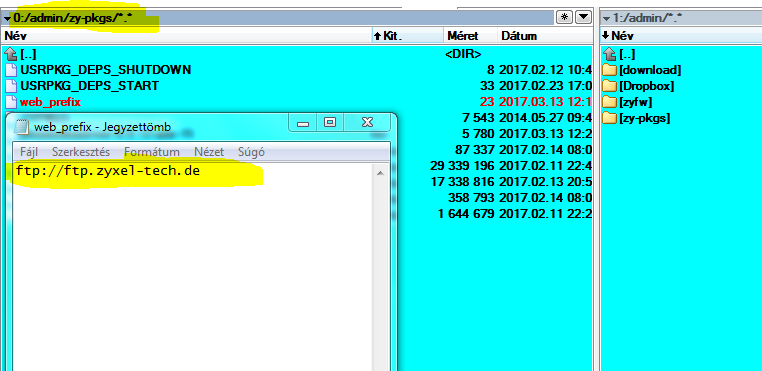Click the [Dropbox] folder name

(647, 86)
